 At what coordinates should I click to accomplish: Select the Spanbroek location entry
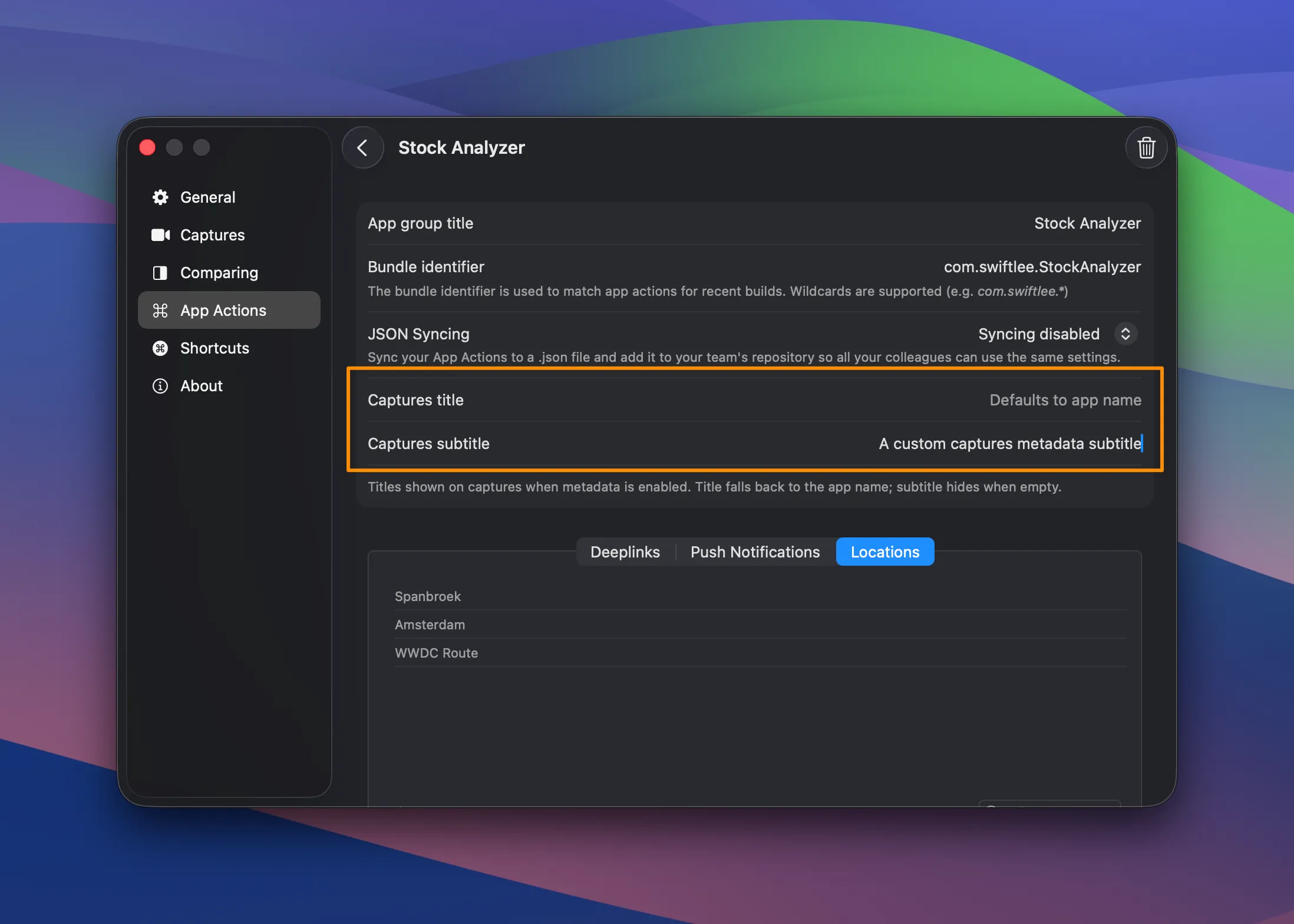click(428, 596)
